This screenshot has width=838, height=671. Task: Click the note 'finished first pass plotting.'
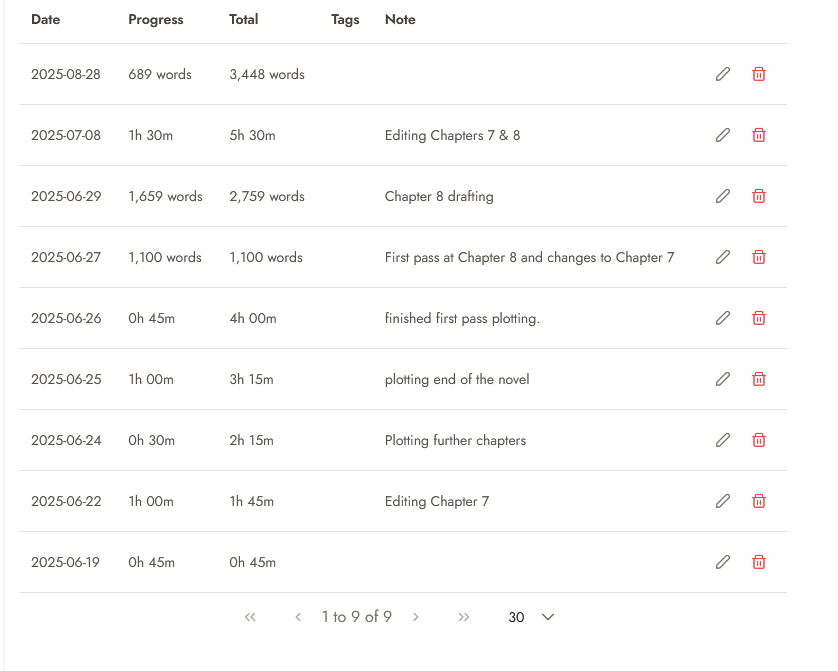point(462,318)
